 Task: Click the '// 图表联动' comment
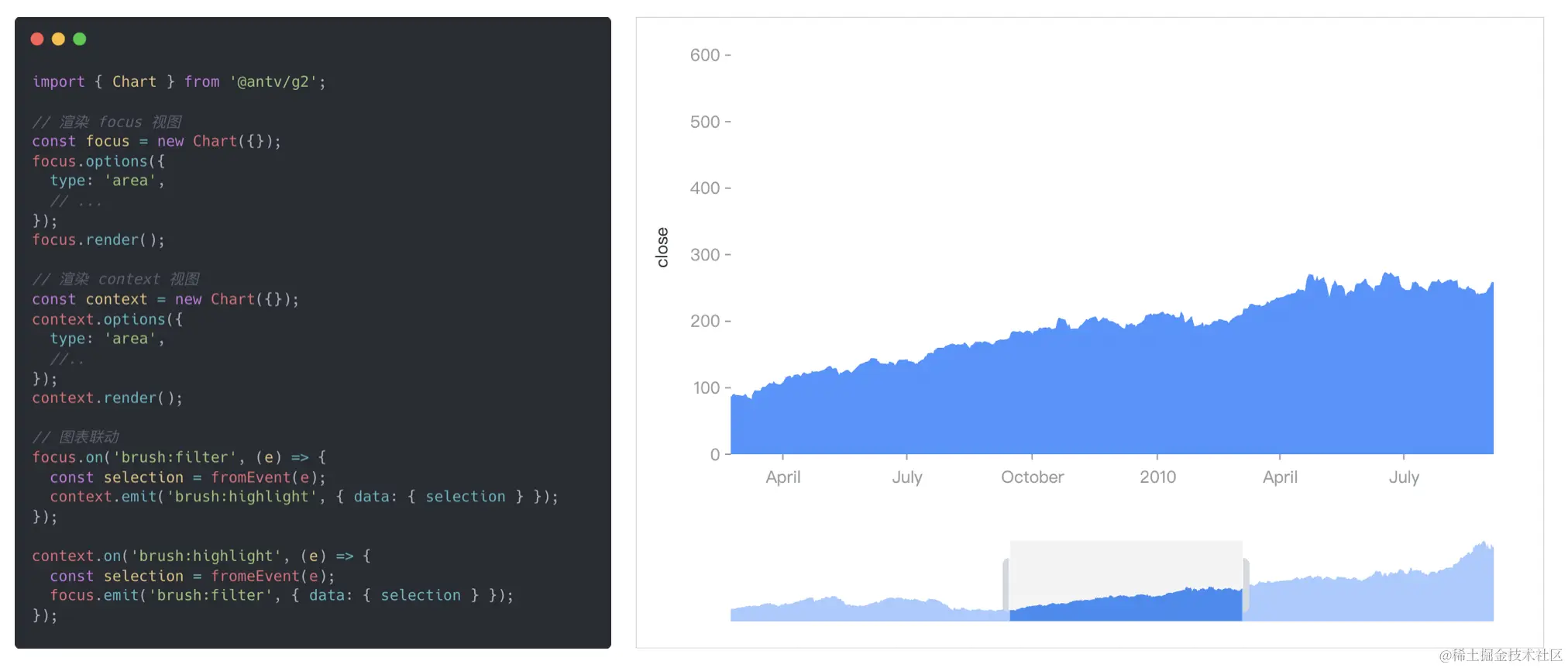pos(76,437)
